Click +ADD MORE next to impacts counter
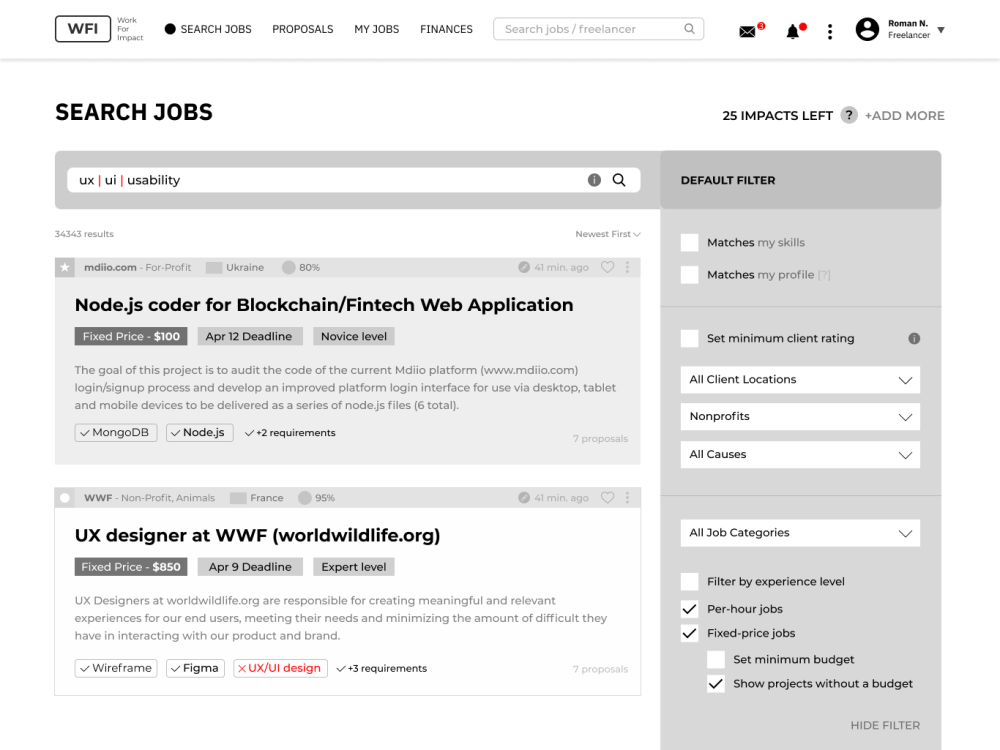The width and height of the screenshot is (1000, 750). click(904, 115)
